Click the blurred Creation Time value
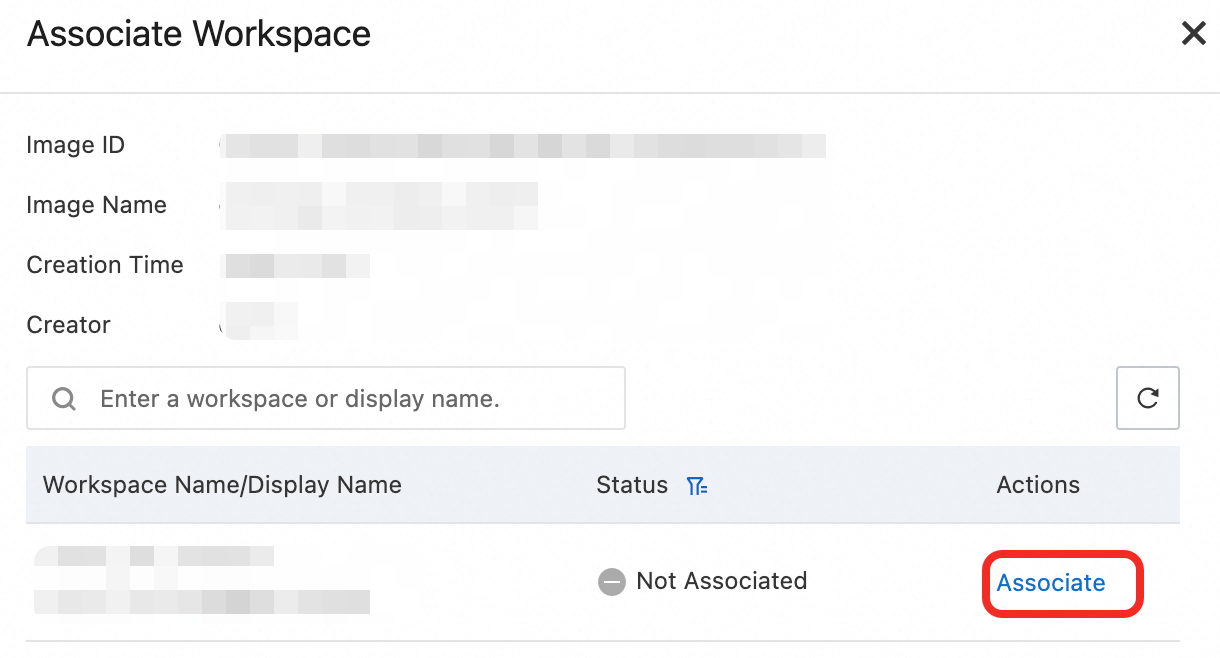 coord(296,266)
